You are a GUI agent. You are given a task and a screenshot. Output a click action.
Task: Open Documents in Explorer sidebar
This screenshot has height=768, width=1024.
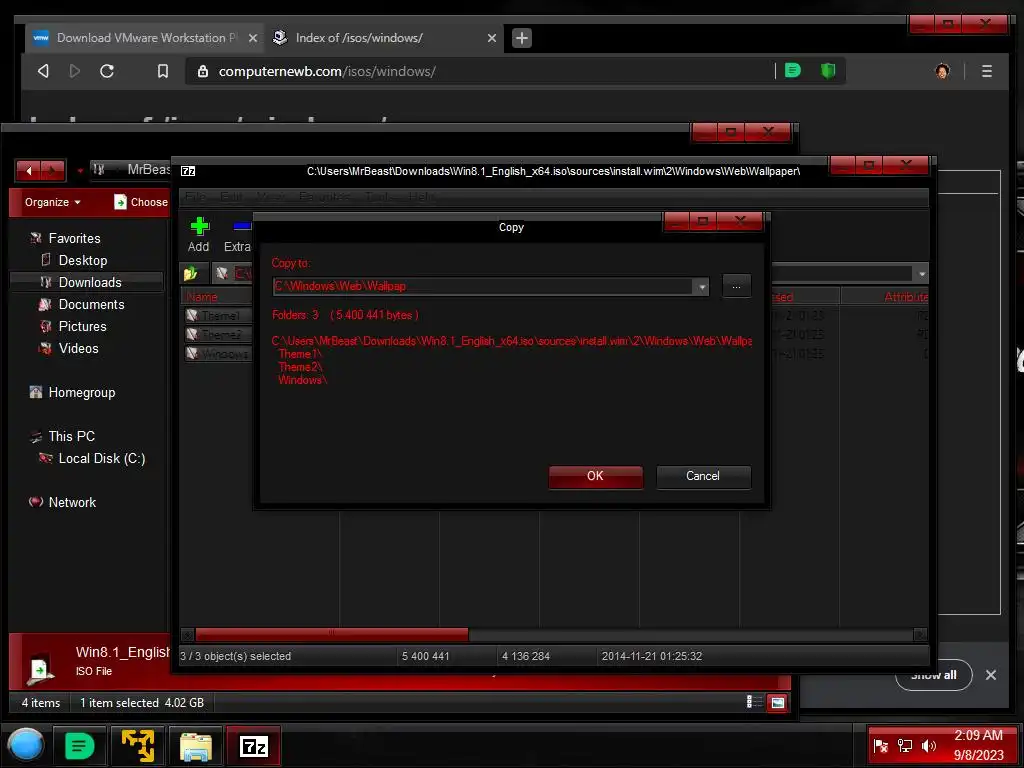[91, 304]
